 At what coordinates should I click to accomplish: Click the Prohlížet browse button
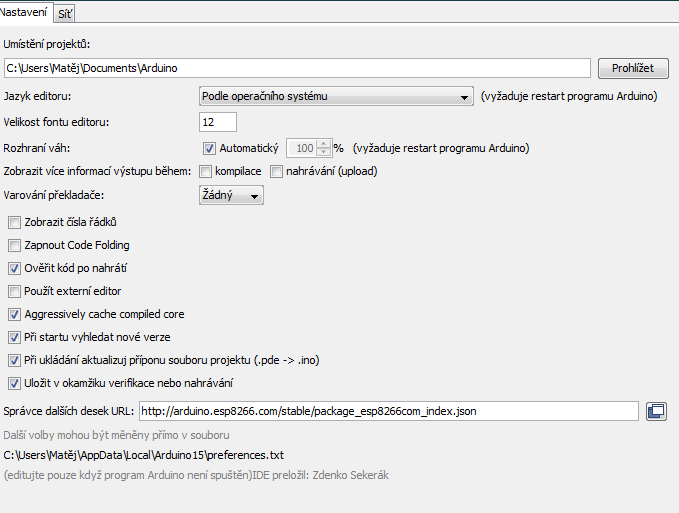coord(633,68)
